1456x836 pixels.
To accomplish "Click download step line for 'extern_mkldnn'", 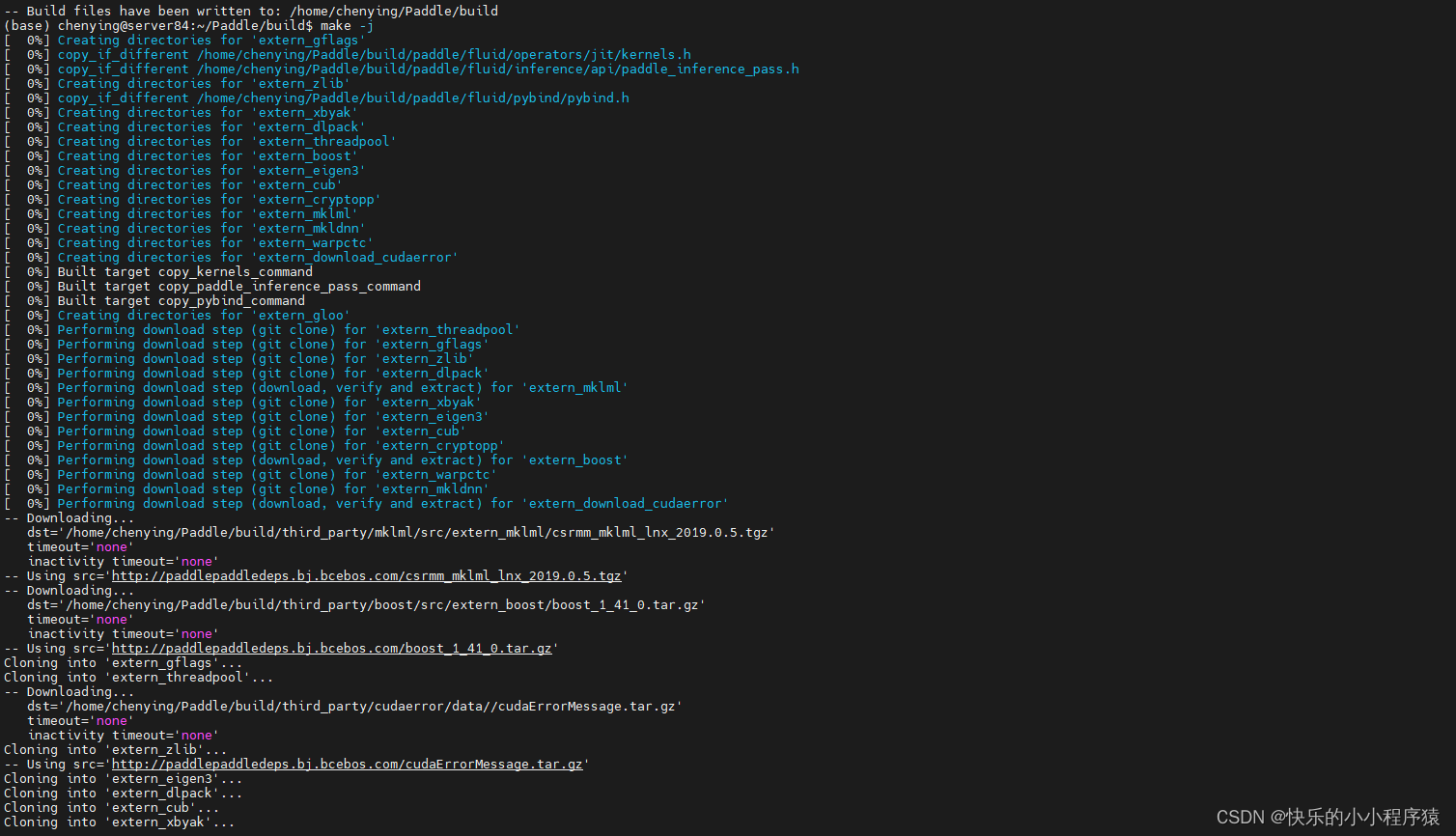I will click(247, 488).
